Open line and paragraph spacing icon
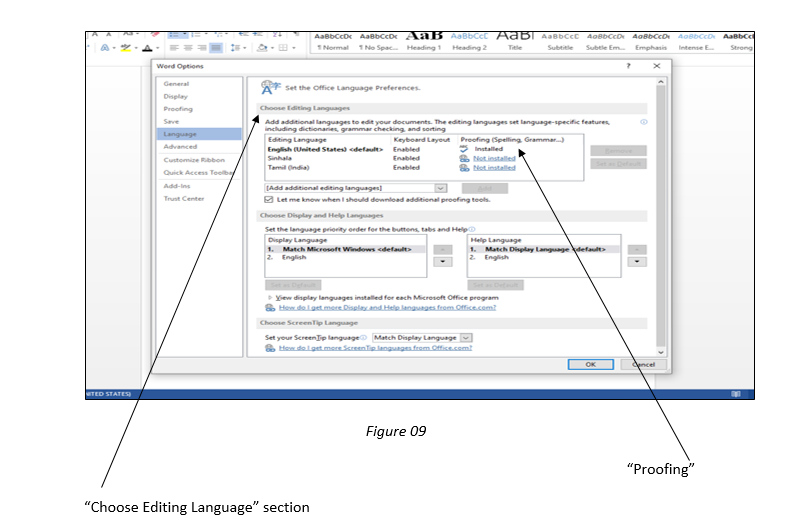Viewport: 796px width, 531px height. (x=235, y=48)
